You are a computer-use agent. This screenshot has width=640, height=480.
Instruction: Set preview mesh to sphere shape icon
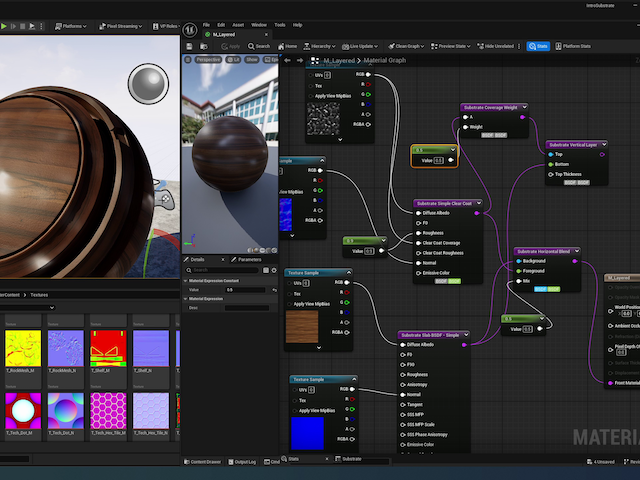click(256, 250)
